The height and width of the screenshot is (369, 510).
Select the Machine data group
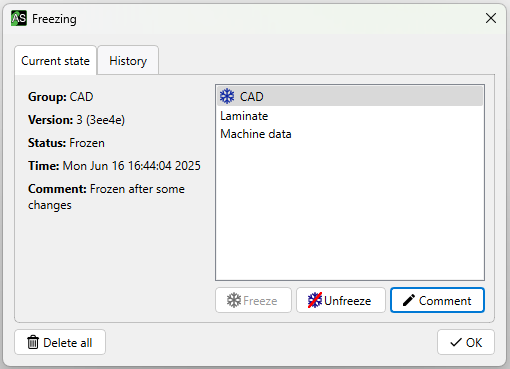(350, 134)
